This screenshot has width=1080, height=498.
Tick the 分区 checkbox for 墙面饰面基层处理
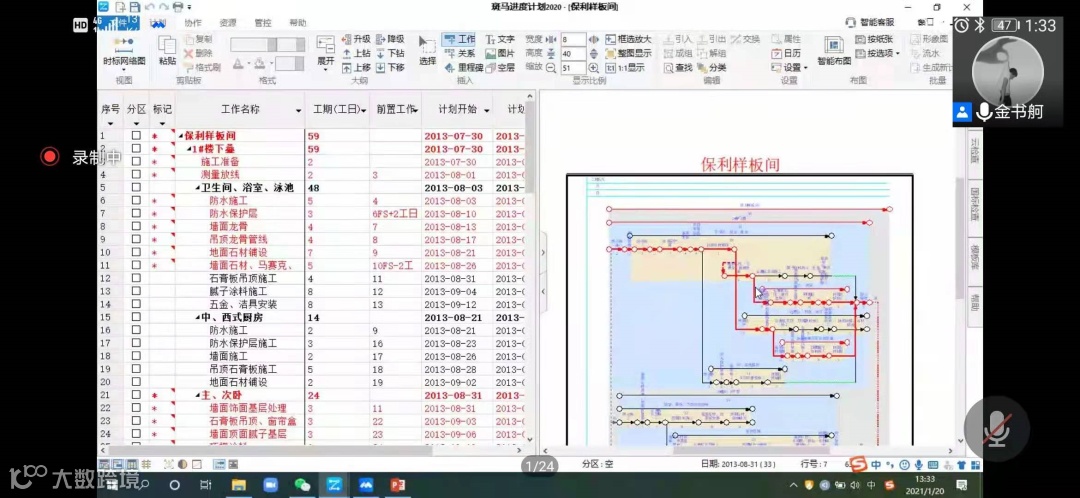click(x=136, y=408)
